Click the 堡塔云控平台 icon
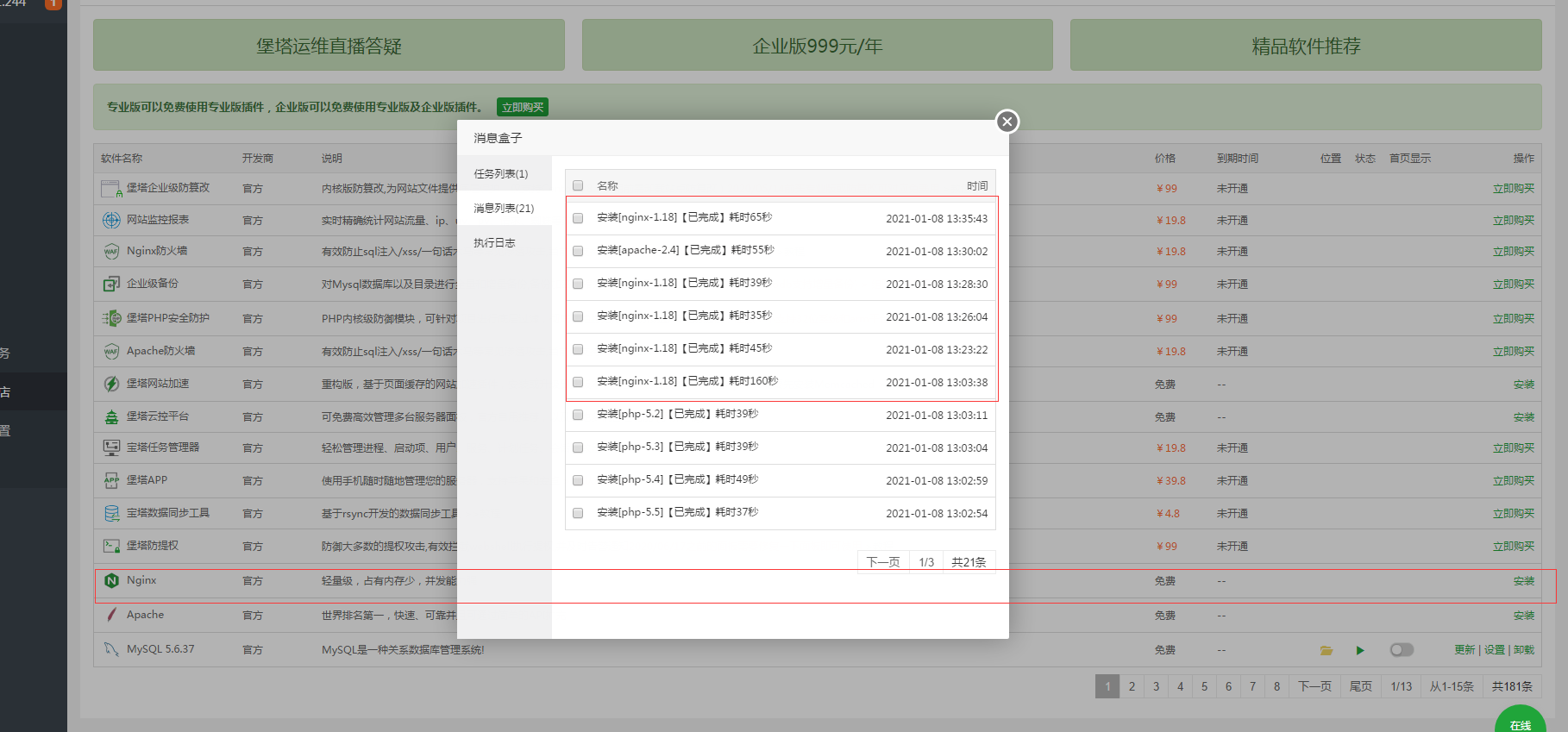 pos(111,416)
